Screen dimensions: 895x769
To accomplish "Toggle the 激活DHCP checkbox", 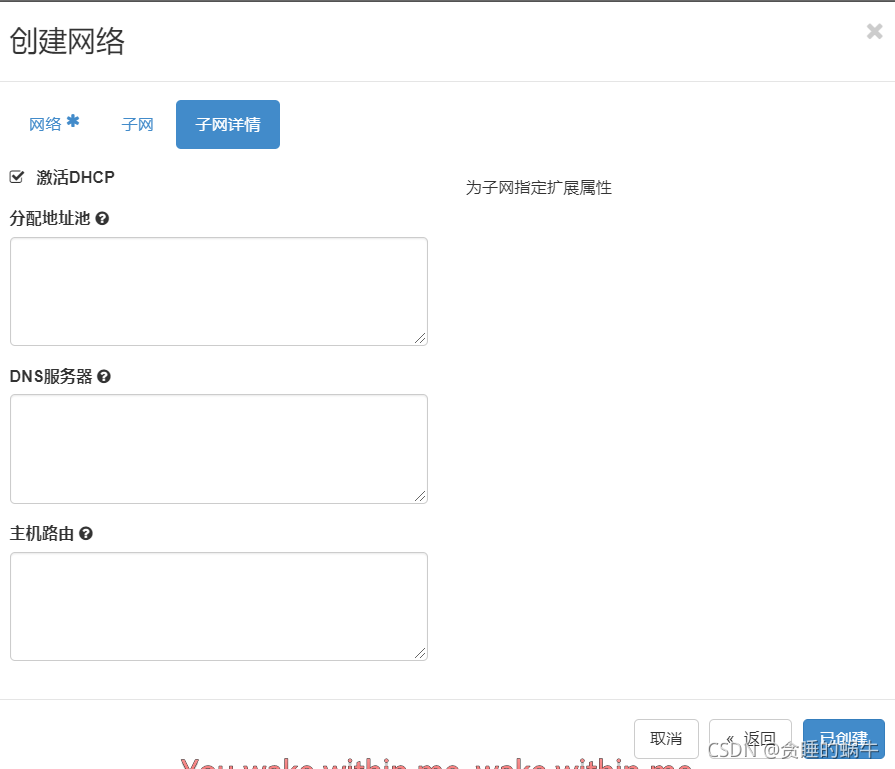I will (x=17, y=177).
